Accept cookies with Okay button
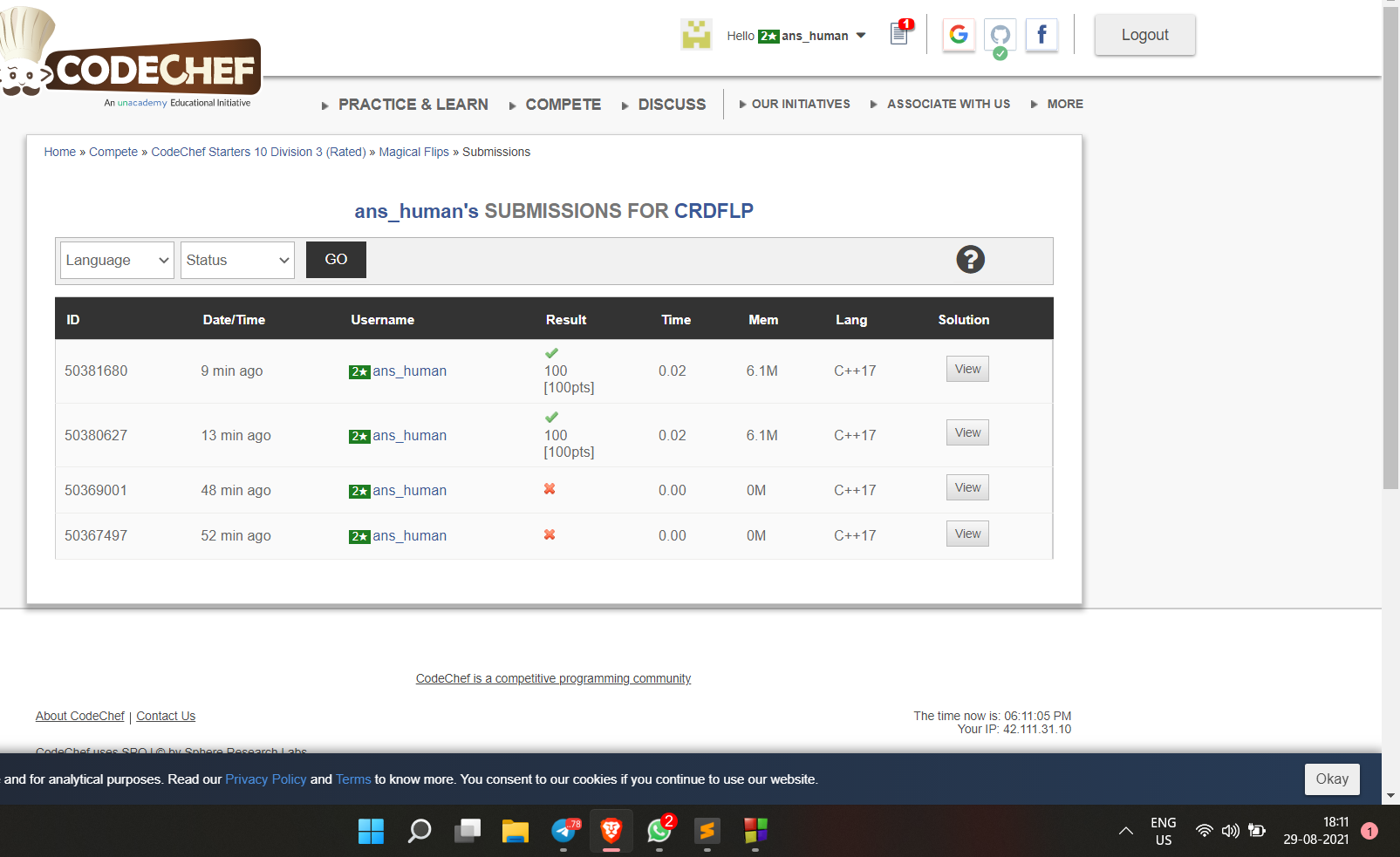Viewport: 1400px width, 857px height. pos(1332,779)
